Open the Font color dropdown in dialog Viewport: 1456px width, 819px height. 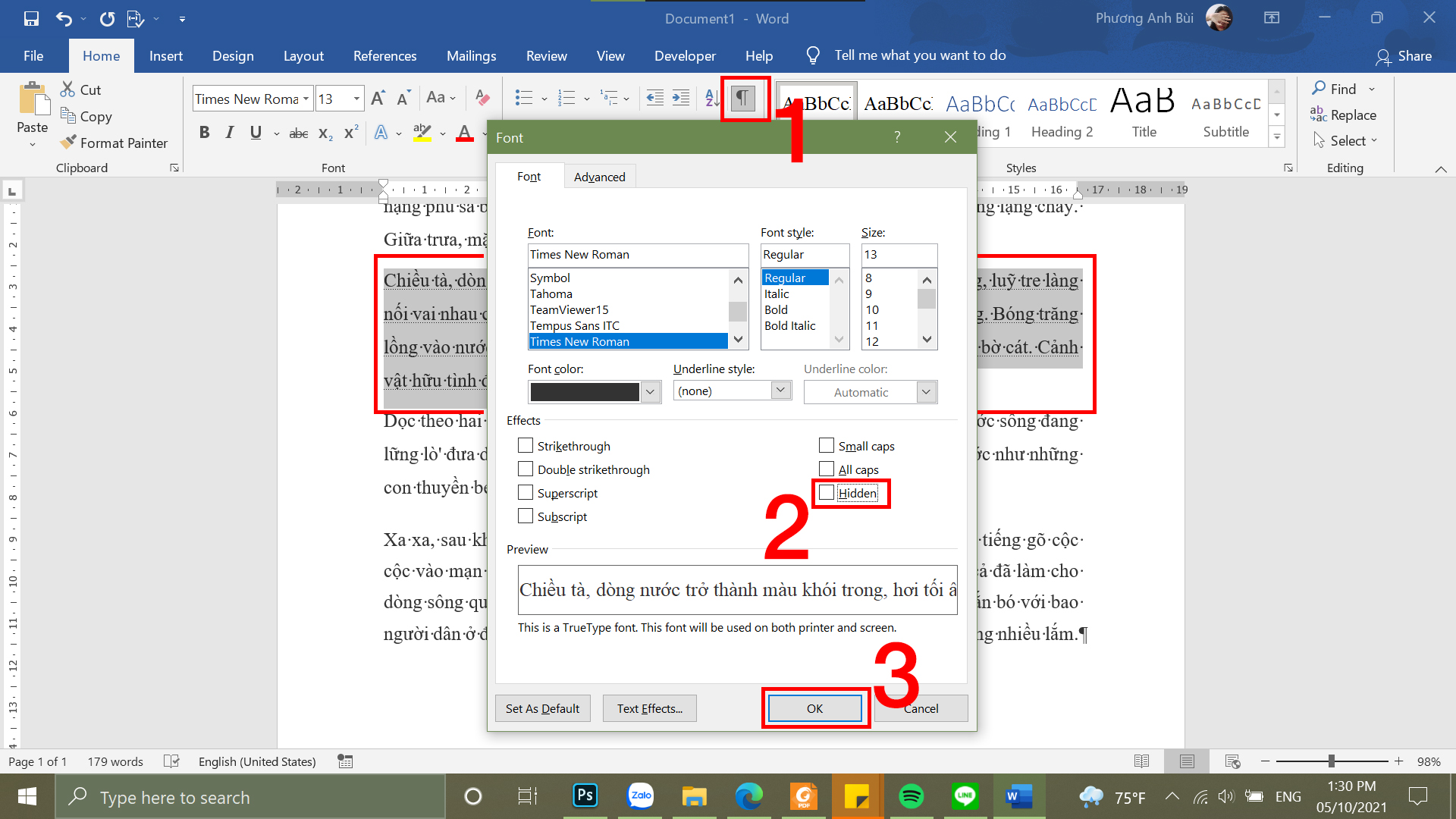pos(650,392)
